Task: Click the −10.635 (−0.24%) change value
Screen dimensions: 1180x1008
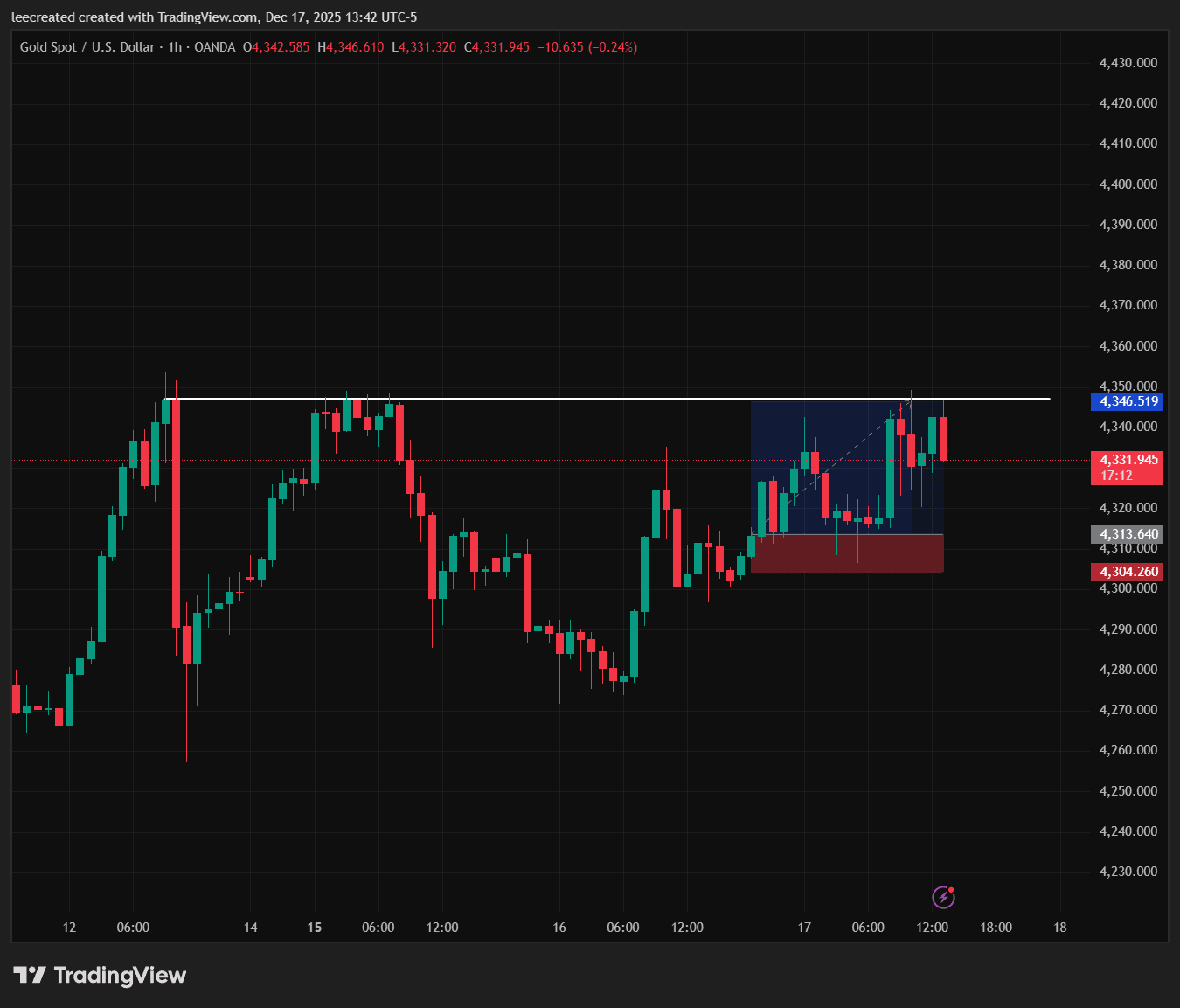Action: pos(587,47)
